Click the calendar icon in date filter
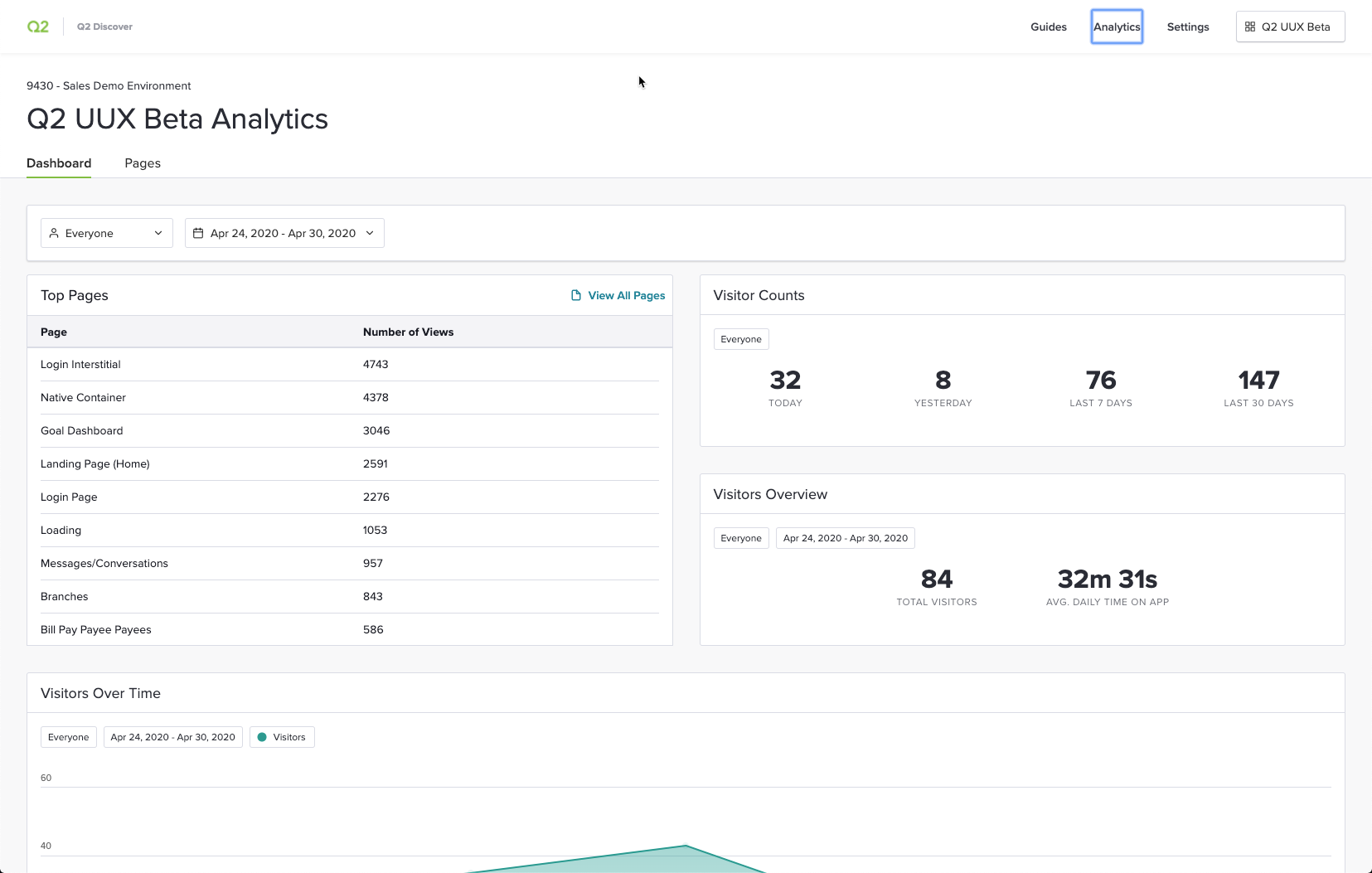Image resolution: width=1372 pixels, height=873 pixels. (x=198, y=233)
